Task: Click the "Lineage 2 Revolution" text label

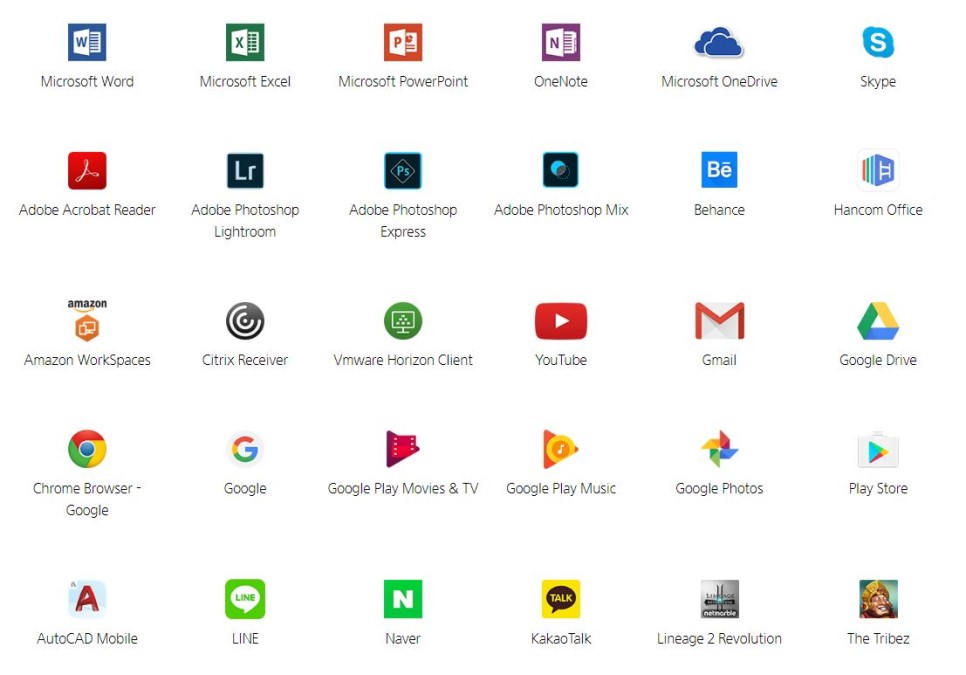Action: 719,639
